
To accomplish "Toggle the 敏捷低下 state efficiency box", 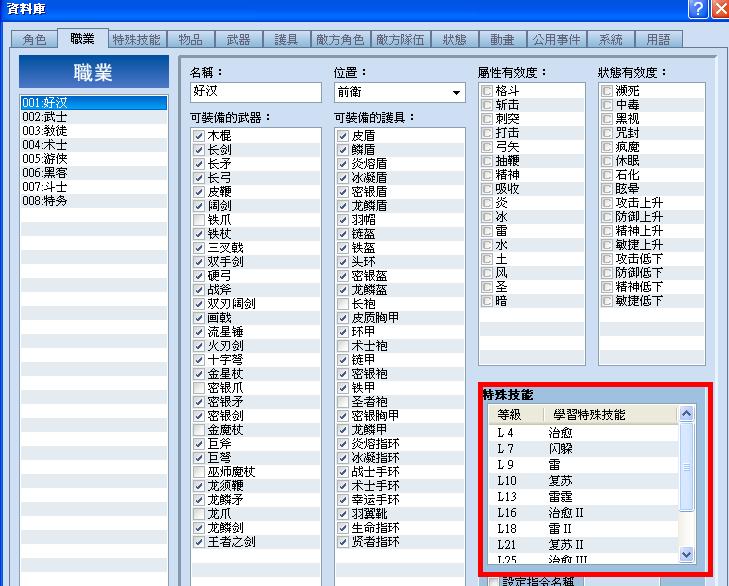I will point(607,301).
